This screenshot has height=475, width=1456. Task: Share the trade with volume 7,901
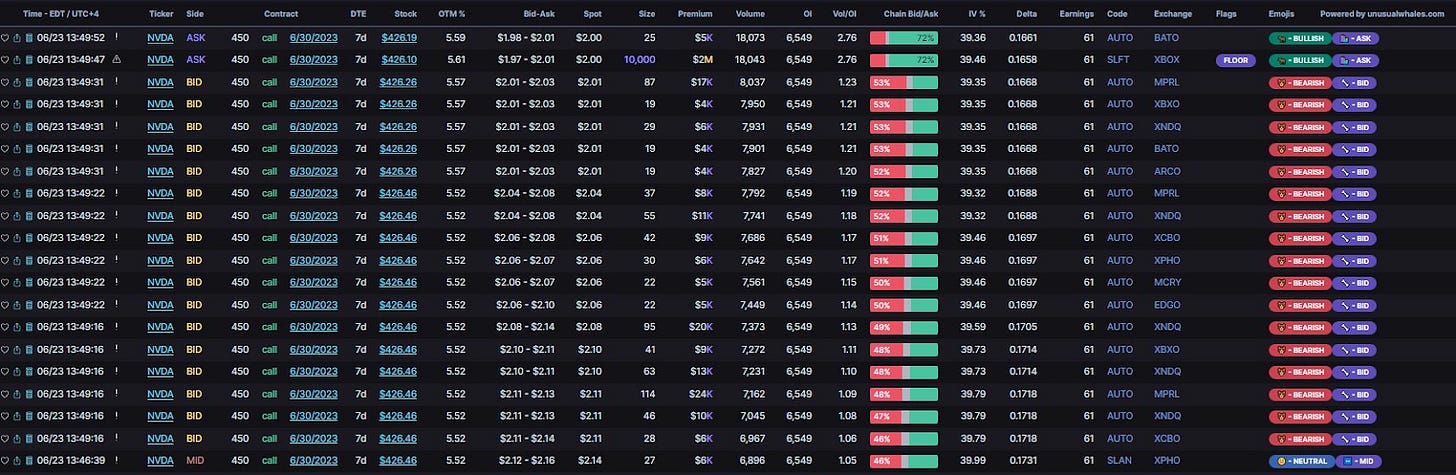[17, 148]
